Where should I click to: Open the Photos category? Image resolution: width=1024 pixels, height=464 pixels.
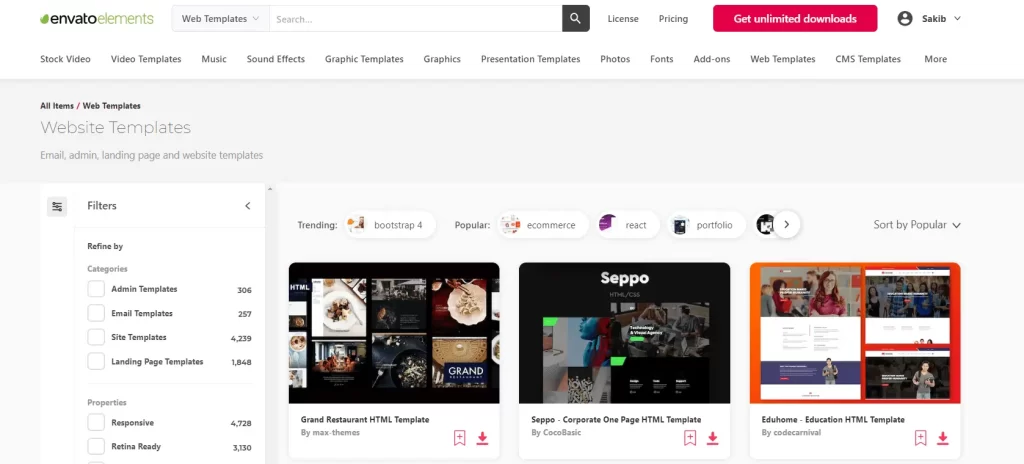pos(615,59)
